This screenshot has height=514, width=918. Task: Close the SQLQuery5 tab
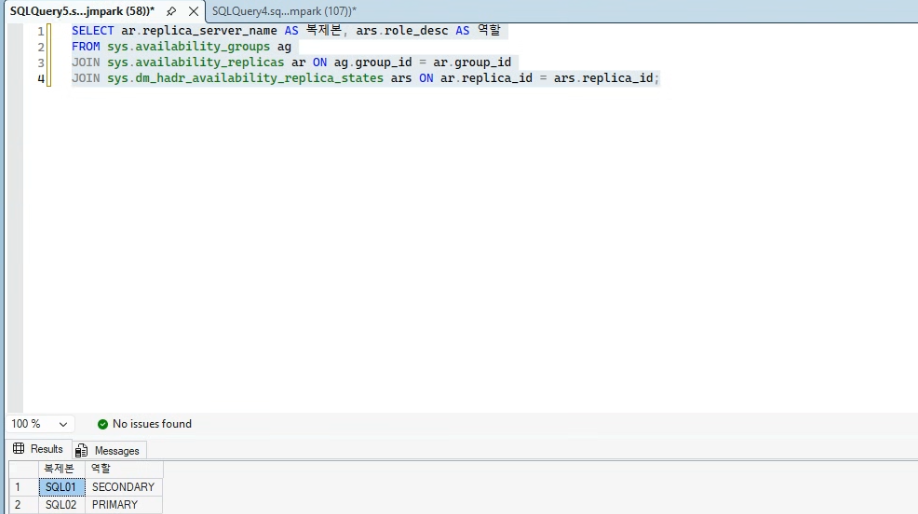tap(193, 11)
